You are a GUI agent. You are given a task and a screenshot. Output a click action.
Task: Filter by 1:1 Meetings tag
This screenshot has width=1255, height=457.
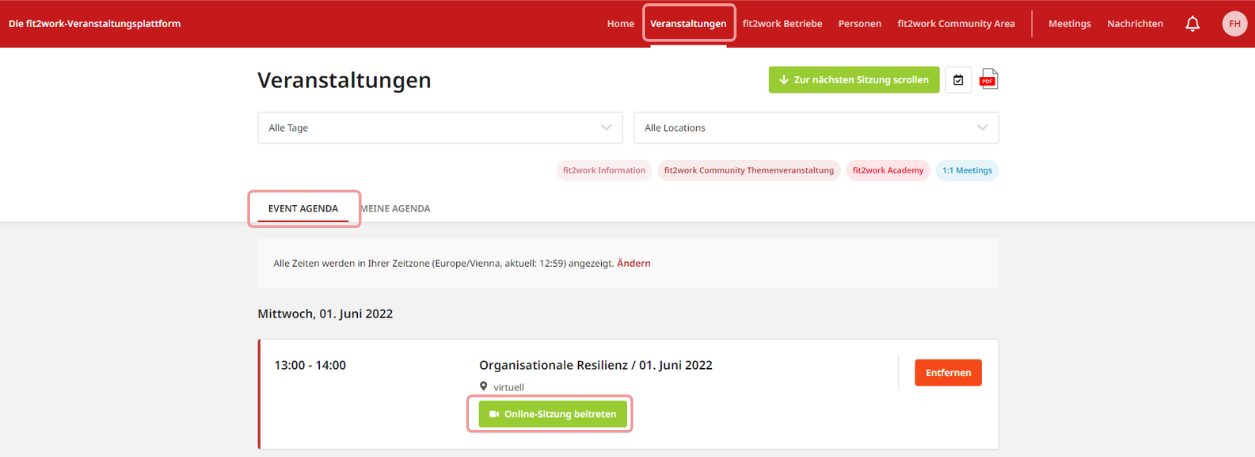[967, 171]
